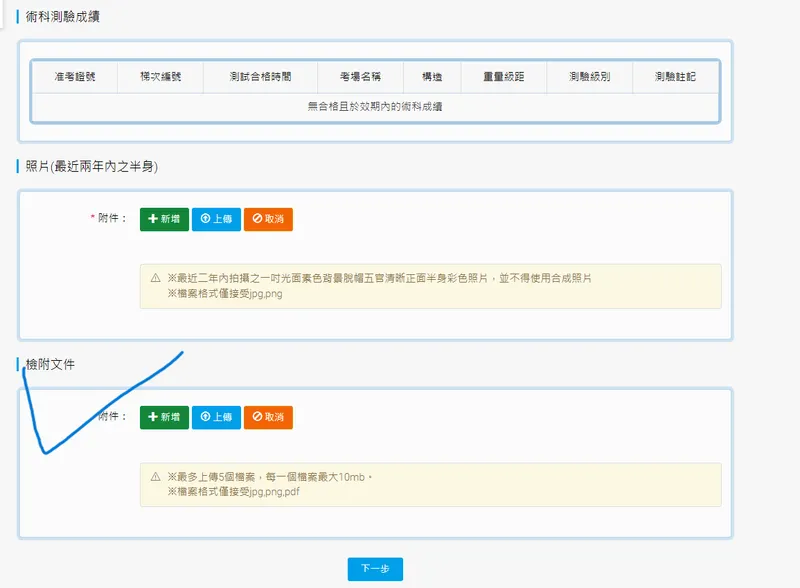Select the 測試合格時間 column header
800x588 pixels.
260,77
